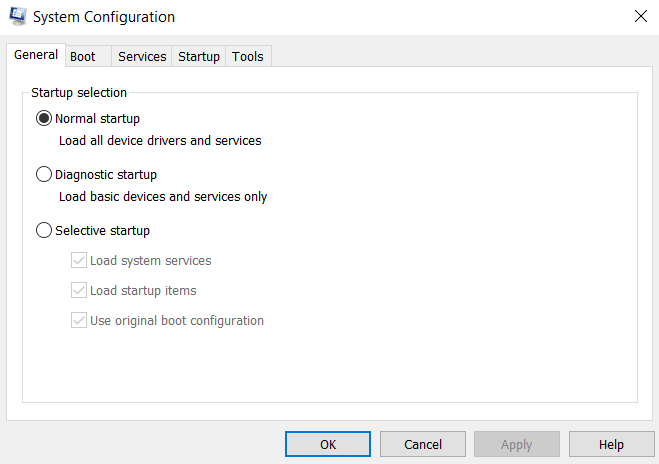Viewport: 659px width, 464px height.
Task: Click the 'Load basic devices and services only' text
Action: tap(163, 197)
